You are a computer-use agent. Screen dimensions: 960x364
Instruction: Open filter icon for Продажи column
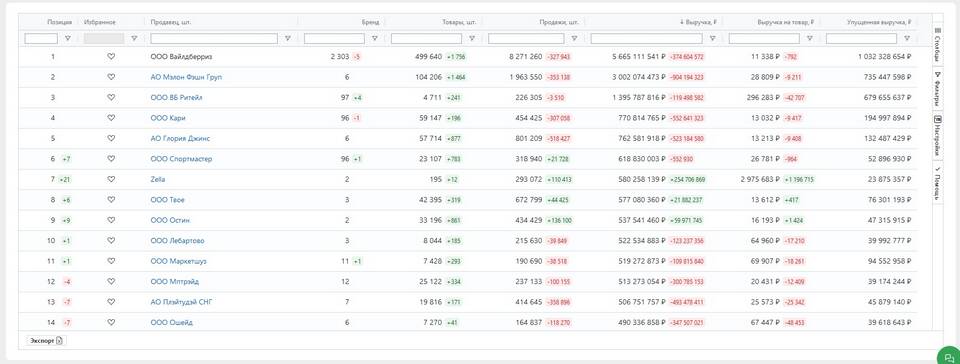click(574, 38)
